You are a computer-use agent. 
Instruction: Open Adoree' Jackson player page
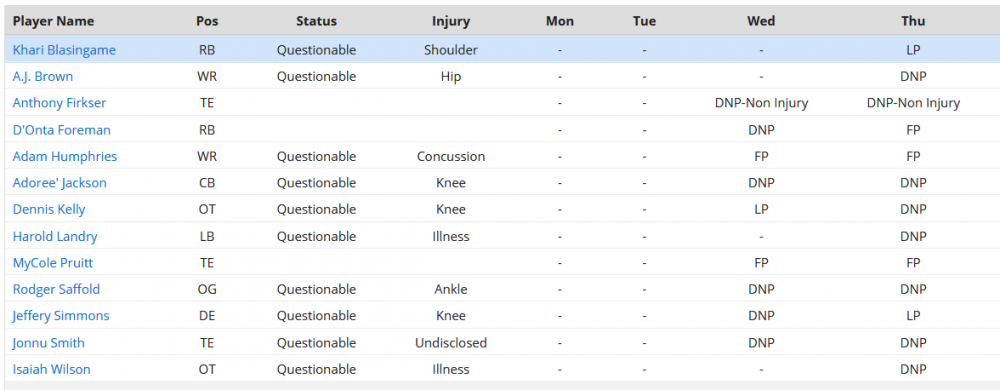coord(60,183)
